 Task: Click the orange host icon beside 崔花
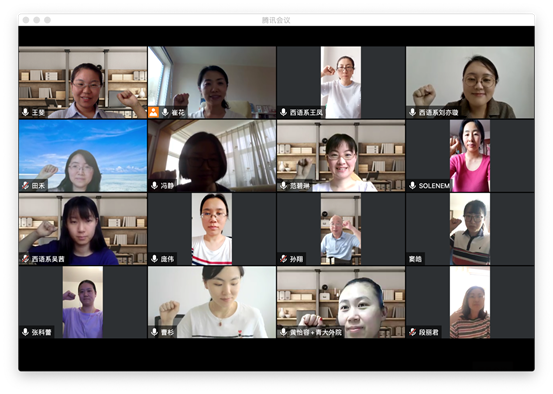(x=153, y=112)
